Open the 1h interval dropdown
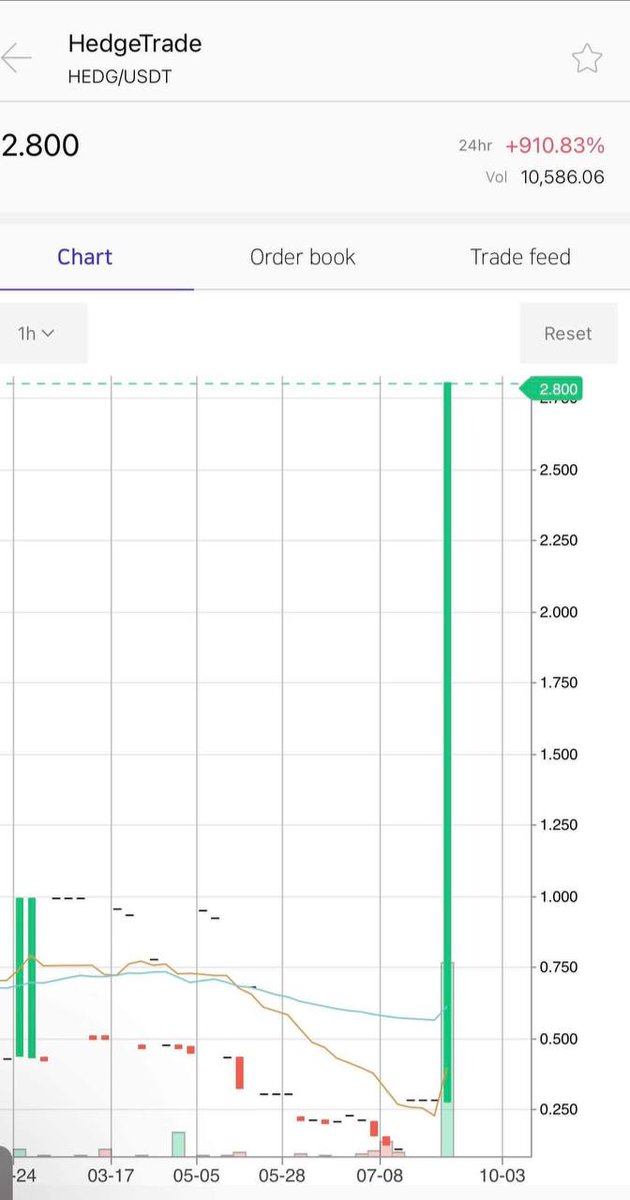The width and height of the screenshot is (630, 1200). [44, 333]
